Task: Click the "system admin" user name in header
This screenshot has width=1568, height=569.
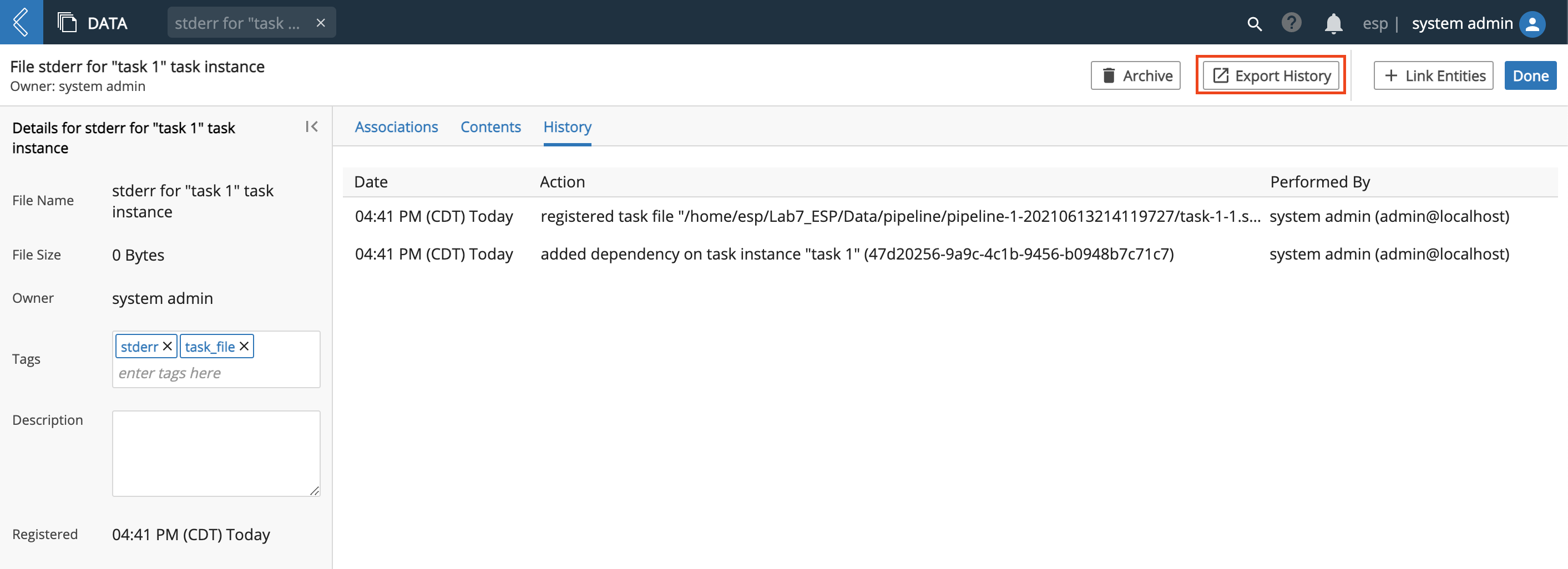Action: coord(1462,23)
